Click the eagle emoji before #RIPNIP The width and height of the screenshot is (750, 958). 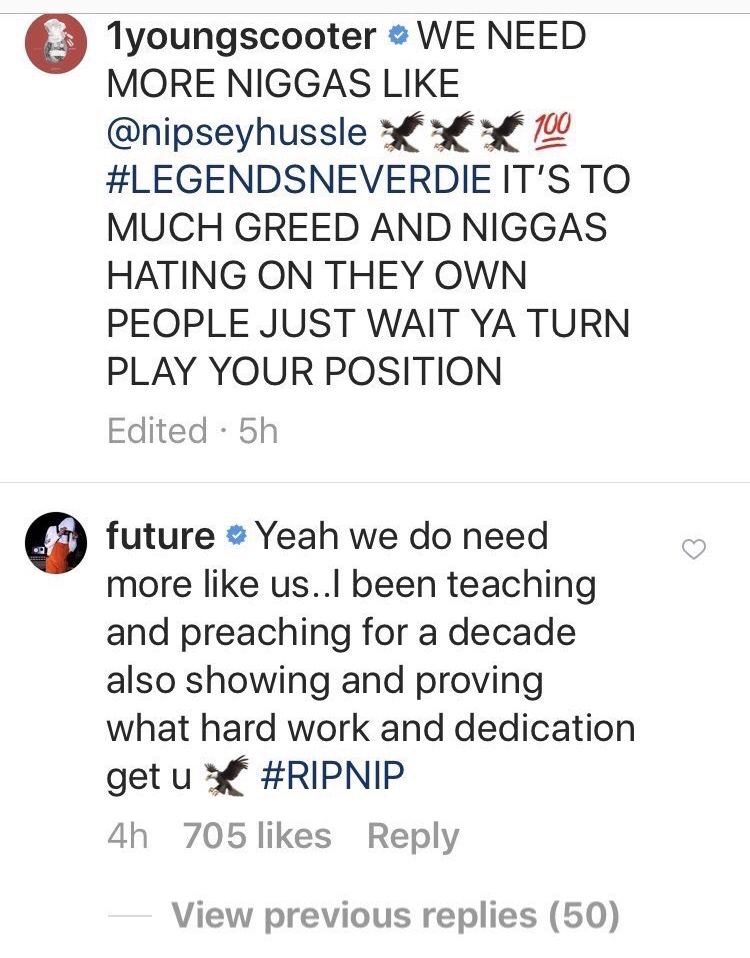pyautogui.click(x=226, y=775)
